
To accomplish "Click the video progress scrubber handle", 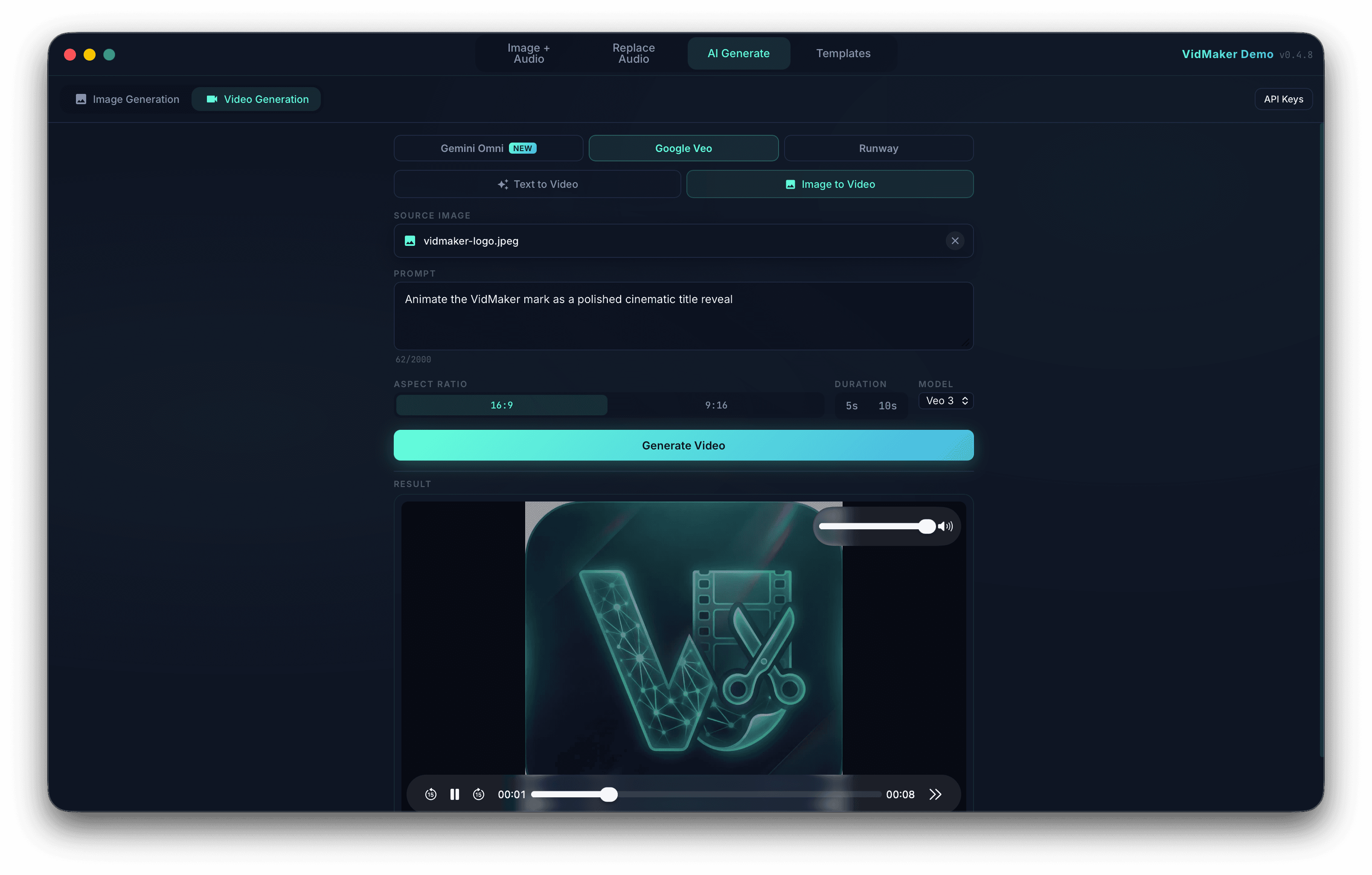I will click(608, 794).
